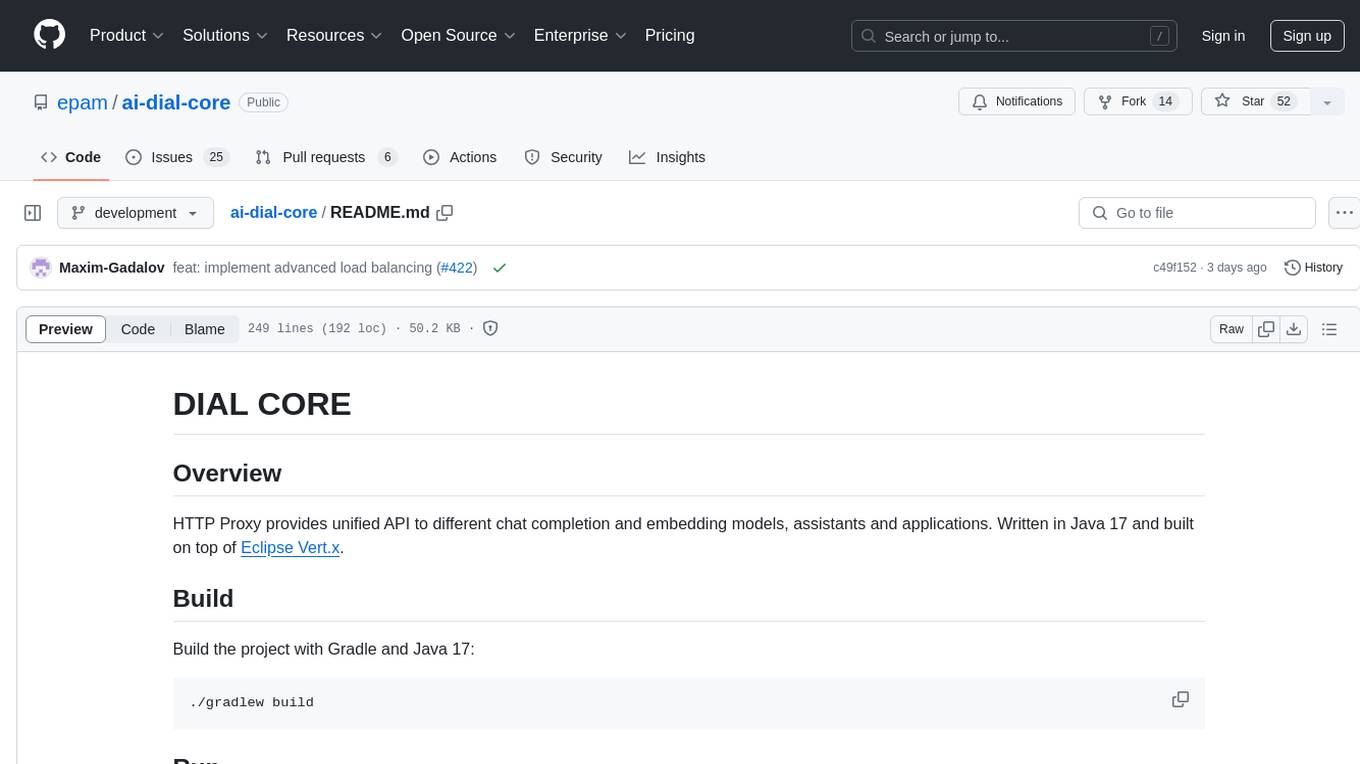Focus the Go to file field

click(1197, 213)
